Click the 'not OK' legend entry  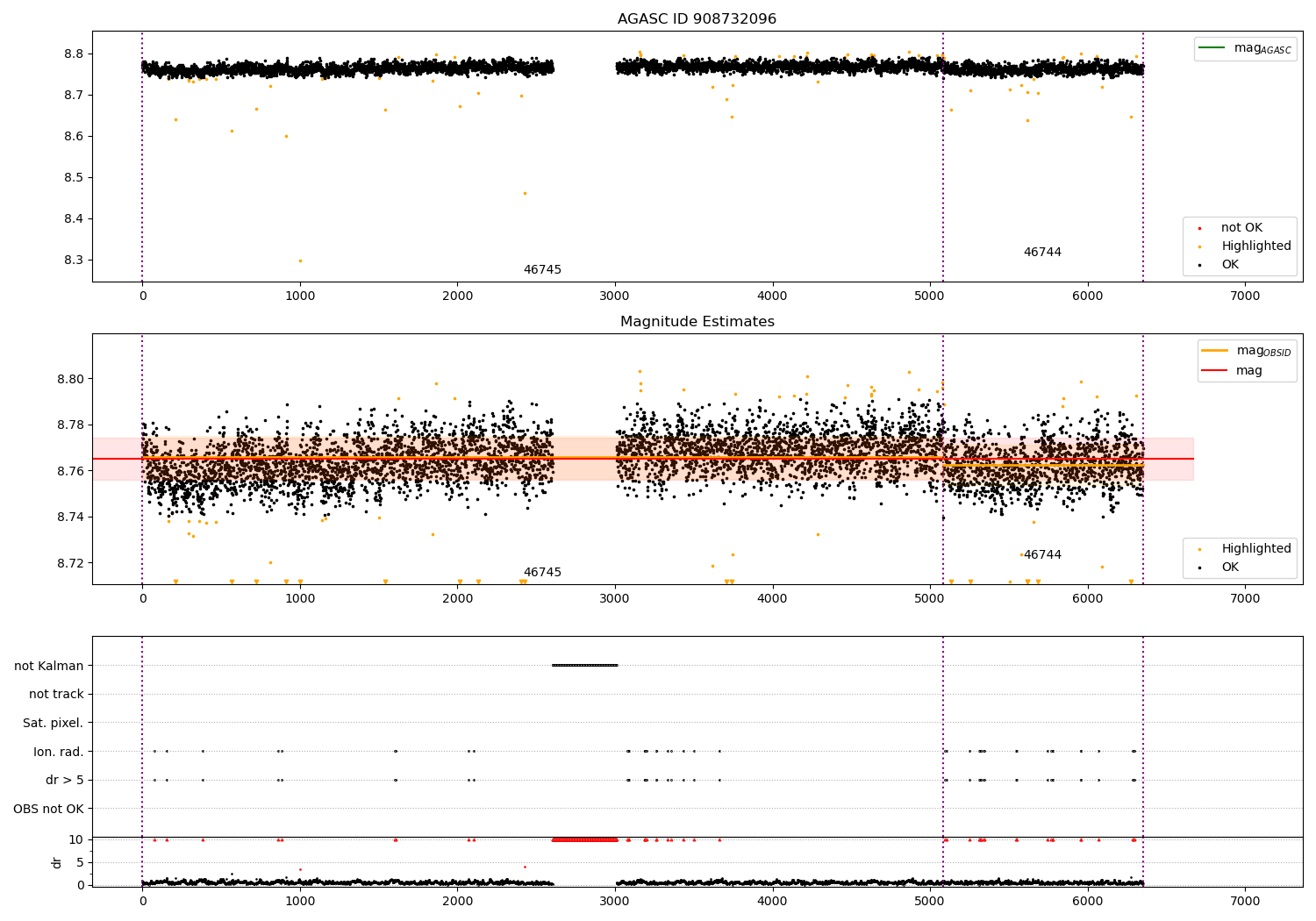(1241, 228)
